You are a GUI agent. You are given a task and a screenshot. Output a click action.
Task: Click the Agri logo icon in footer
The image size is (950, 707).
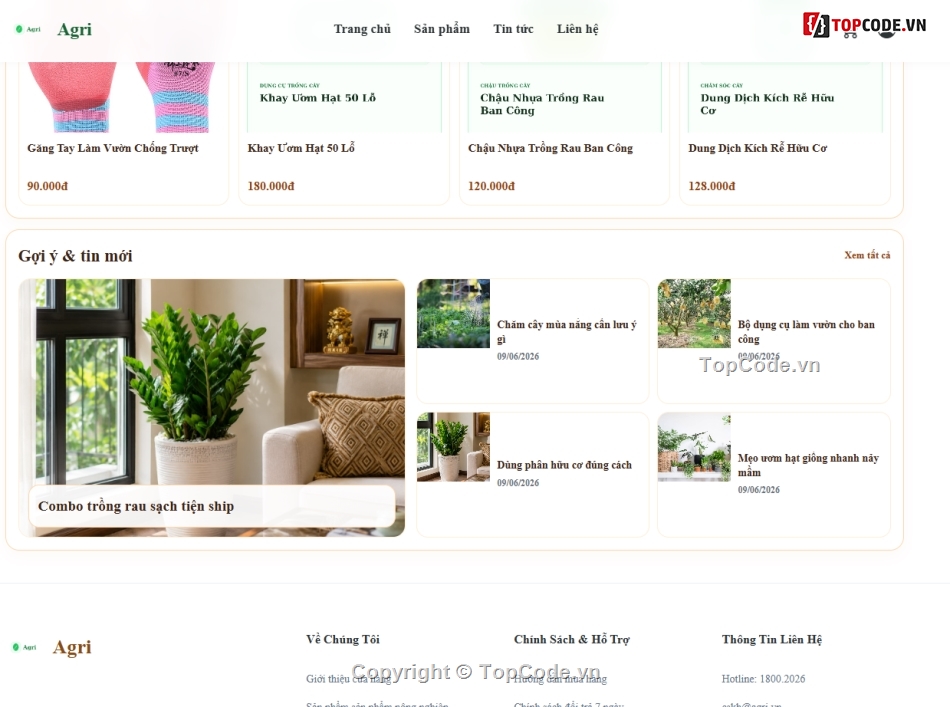tap(24, 647)
